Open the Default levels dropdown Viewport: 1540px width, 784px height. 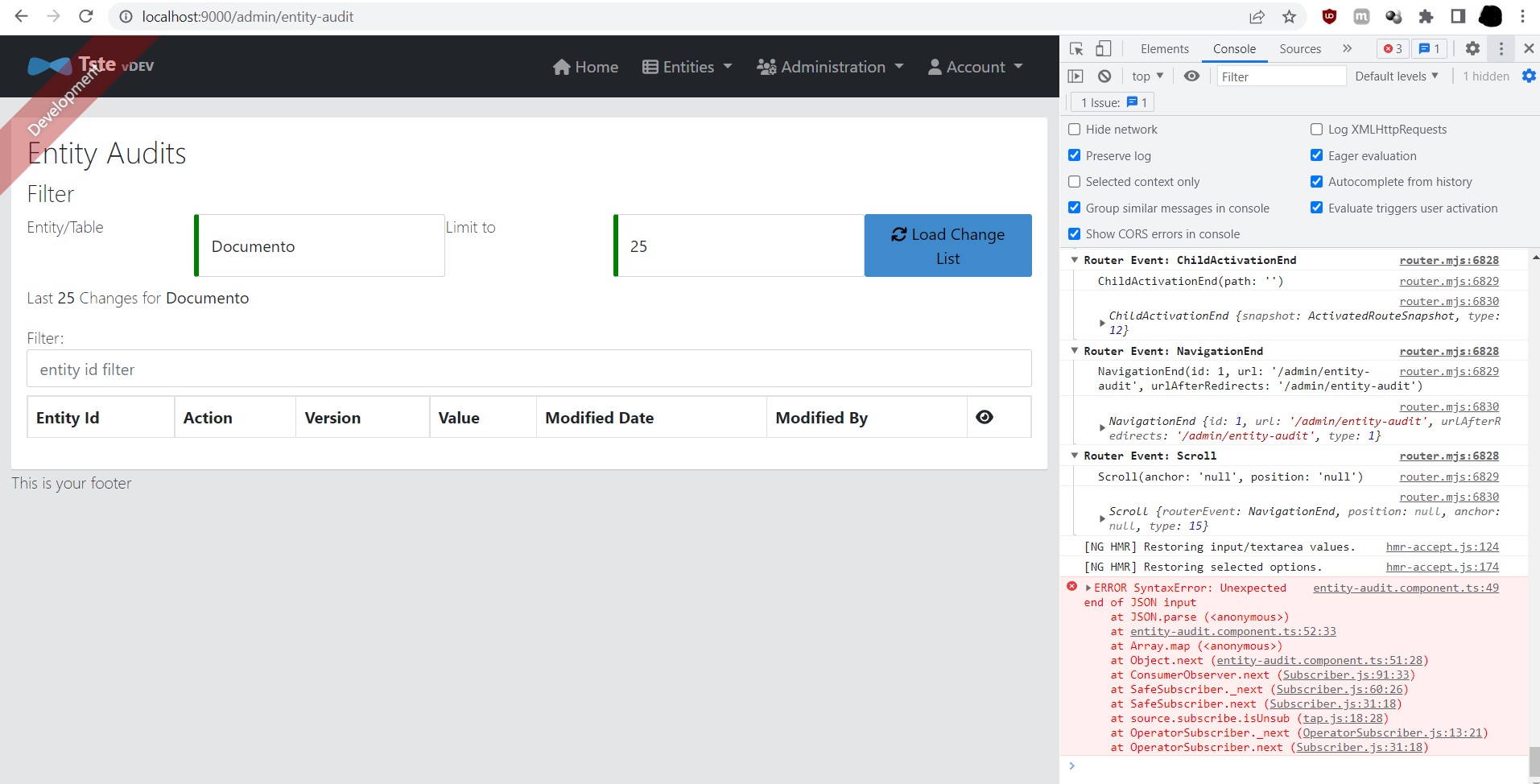pos(1397,76)
